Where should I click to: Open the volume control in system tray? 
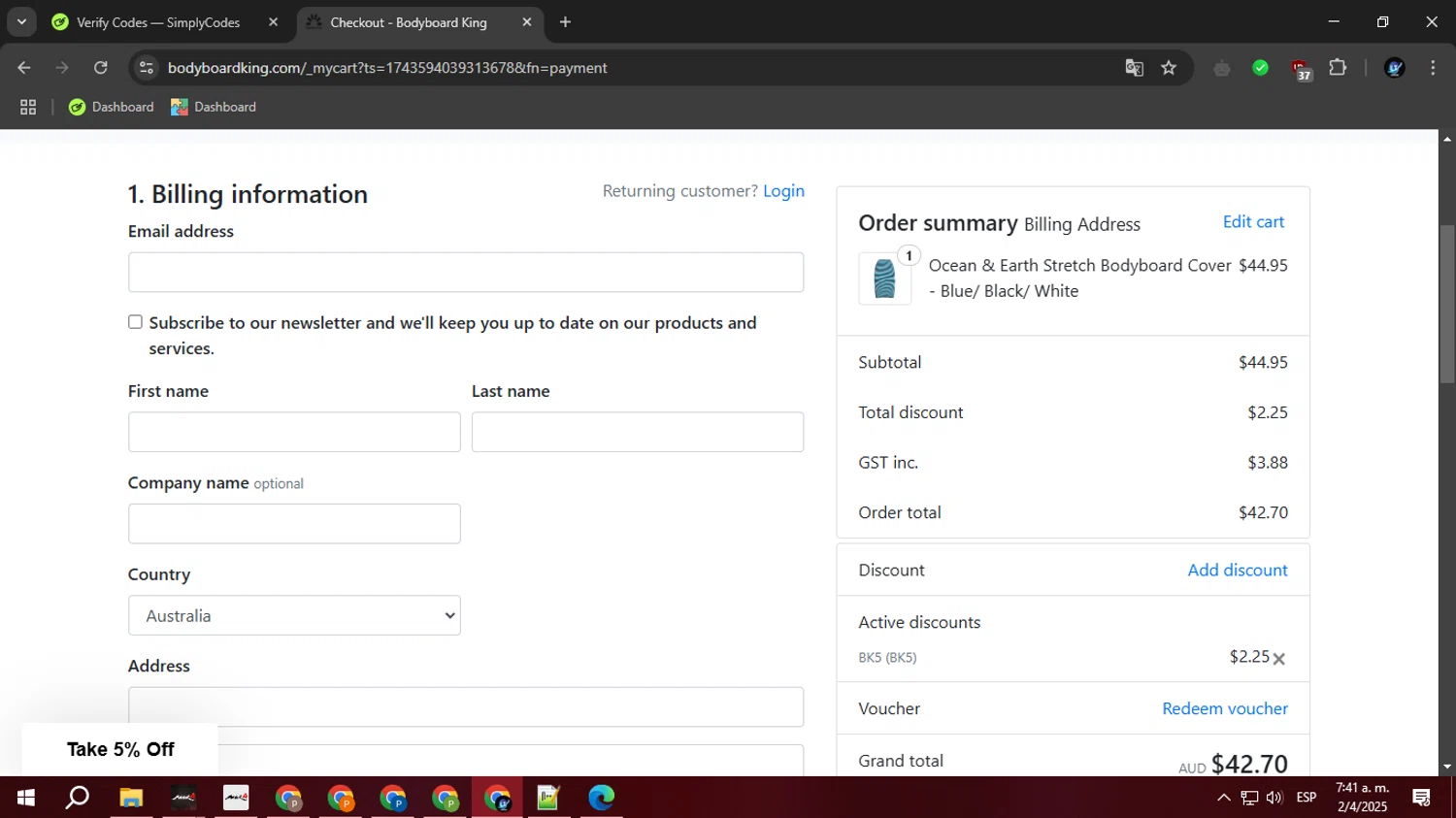[1274, 798]
